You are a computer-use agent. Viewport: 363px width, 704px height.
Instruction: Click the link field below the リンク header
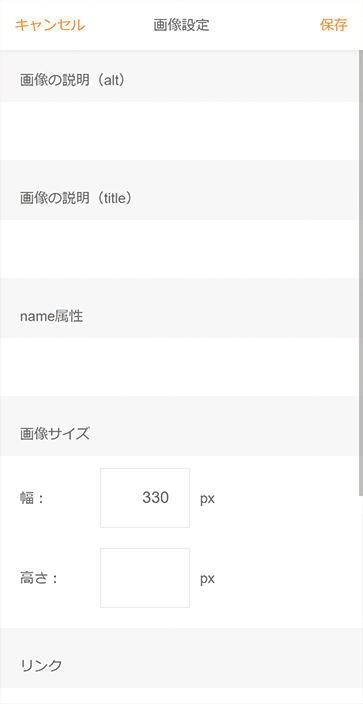pyautogui.click(x=180, y=696)
